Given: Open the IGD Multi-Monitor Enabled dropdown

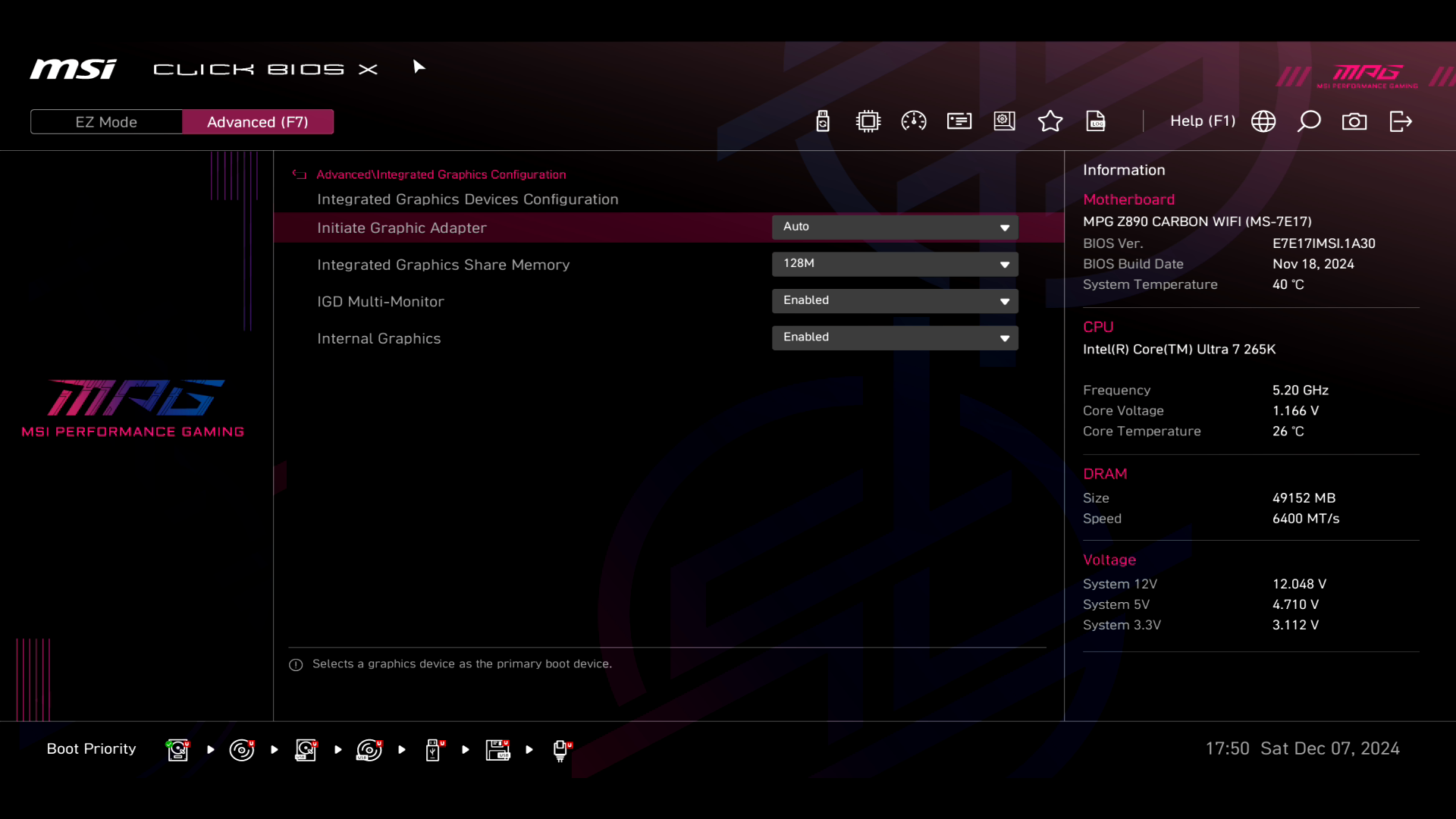Looking at the screenshot, I should (x=895, y=301).
